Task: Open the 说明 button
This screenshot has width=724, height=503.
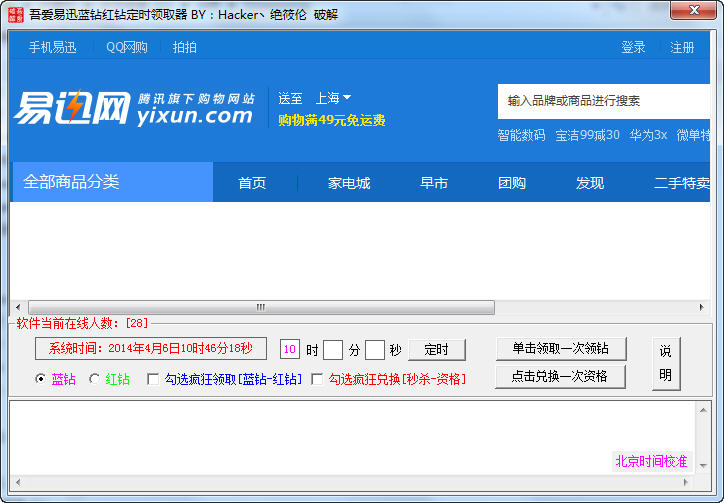Action: point(666,364)
